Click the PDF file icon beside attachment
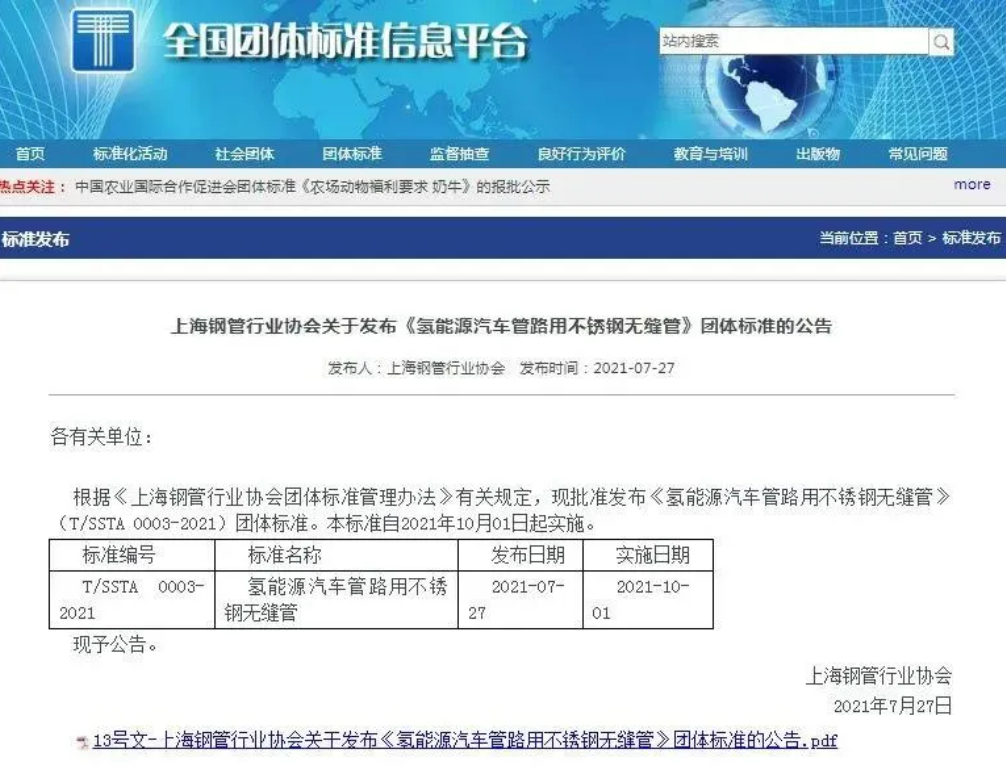The width and height of the screenshot is (1006, 768). pyautogui.click(x=82, y=742)
